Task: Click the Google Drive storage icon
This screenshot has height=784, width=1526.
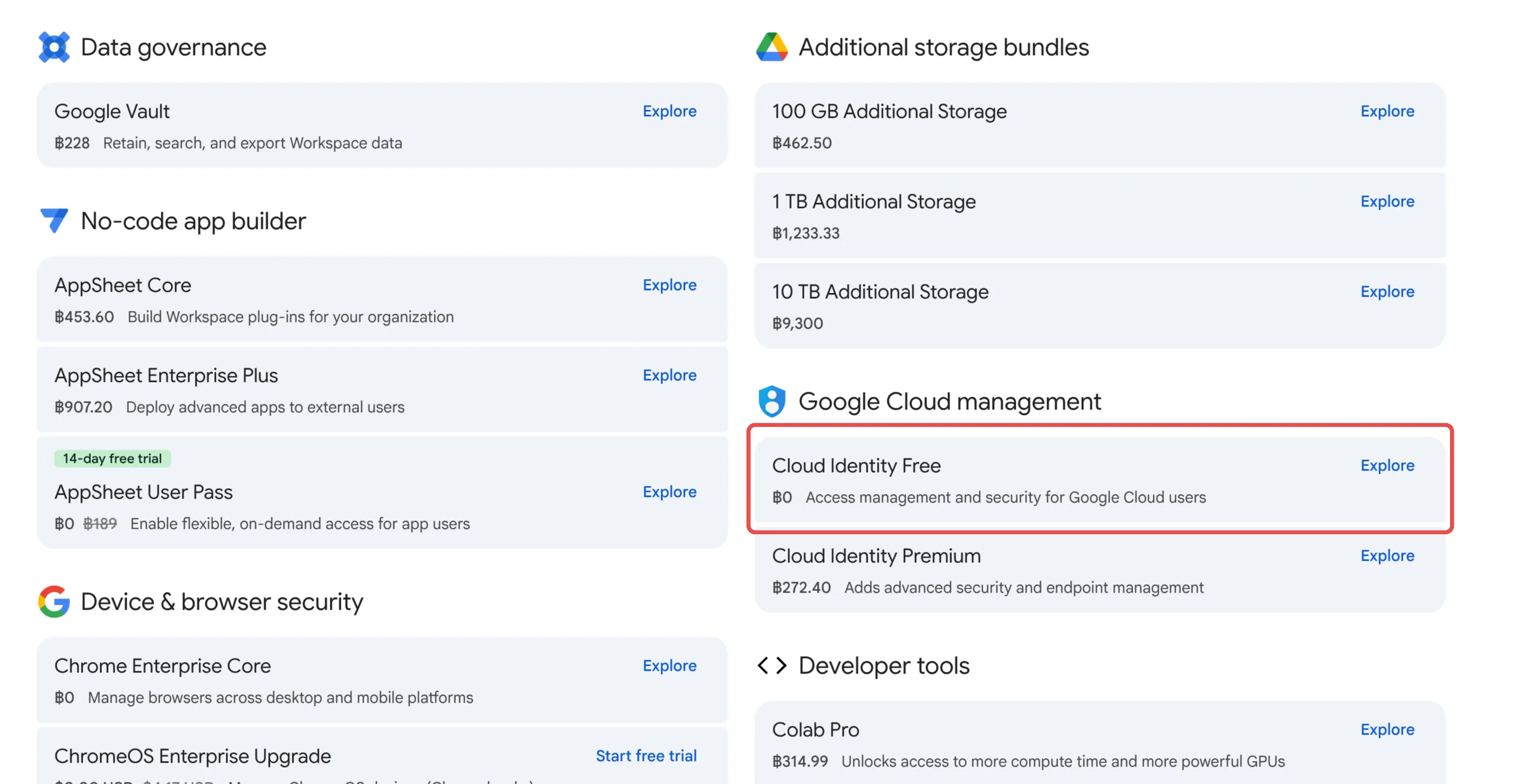Action: pos(772,47)
